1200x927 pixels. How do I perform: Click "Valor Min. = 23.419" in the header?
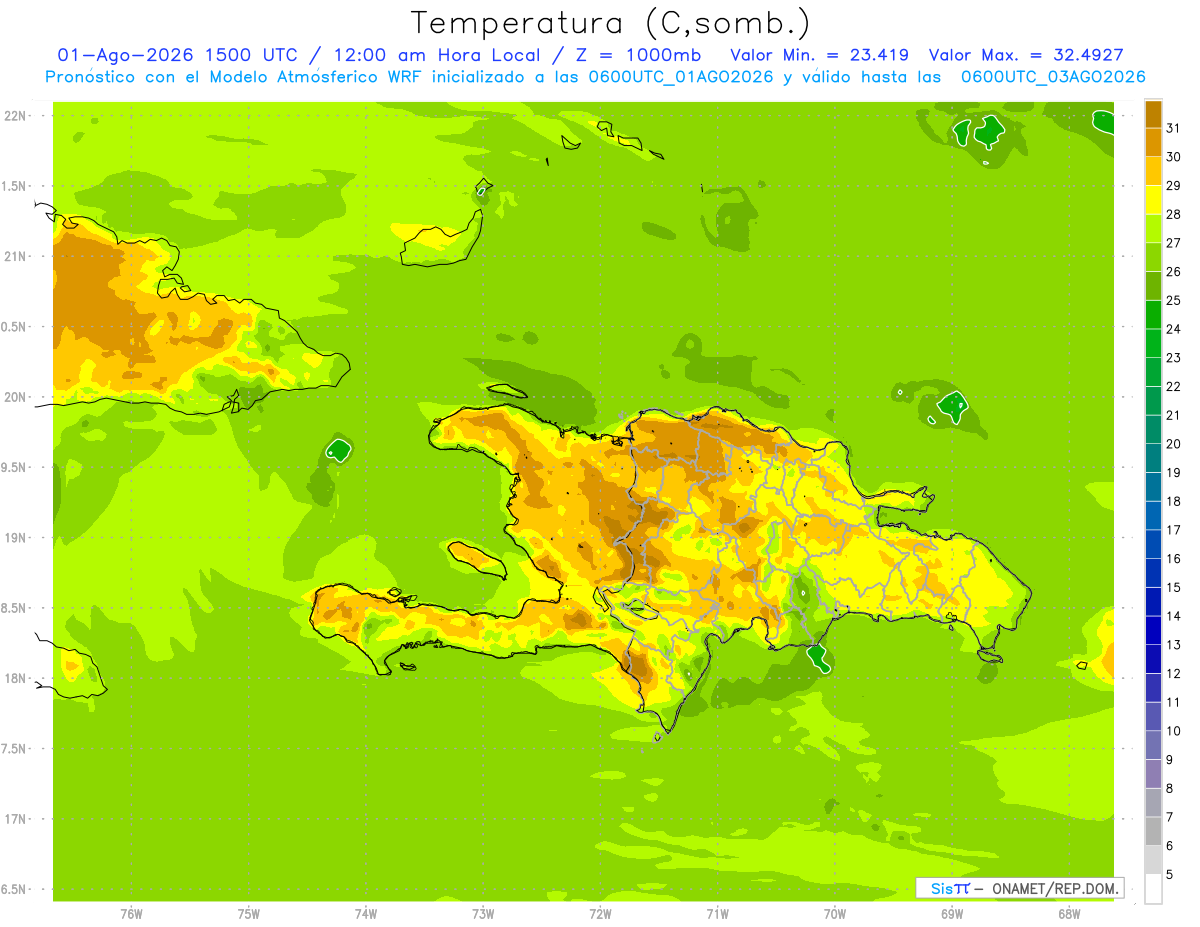[x=820, y=55]
